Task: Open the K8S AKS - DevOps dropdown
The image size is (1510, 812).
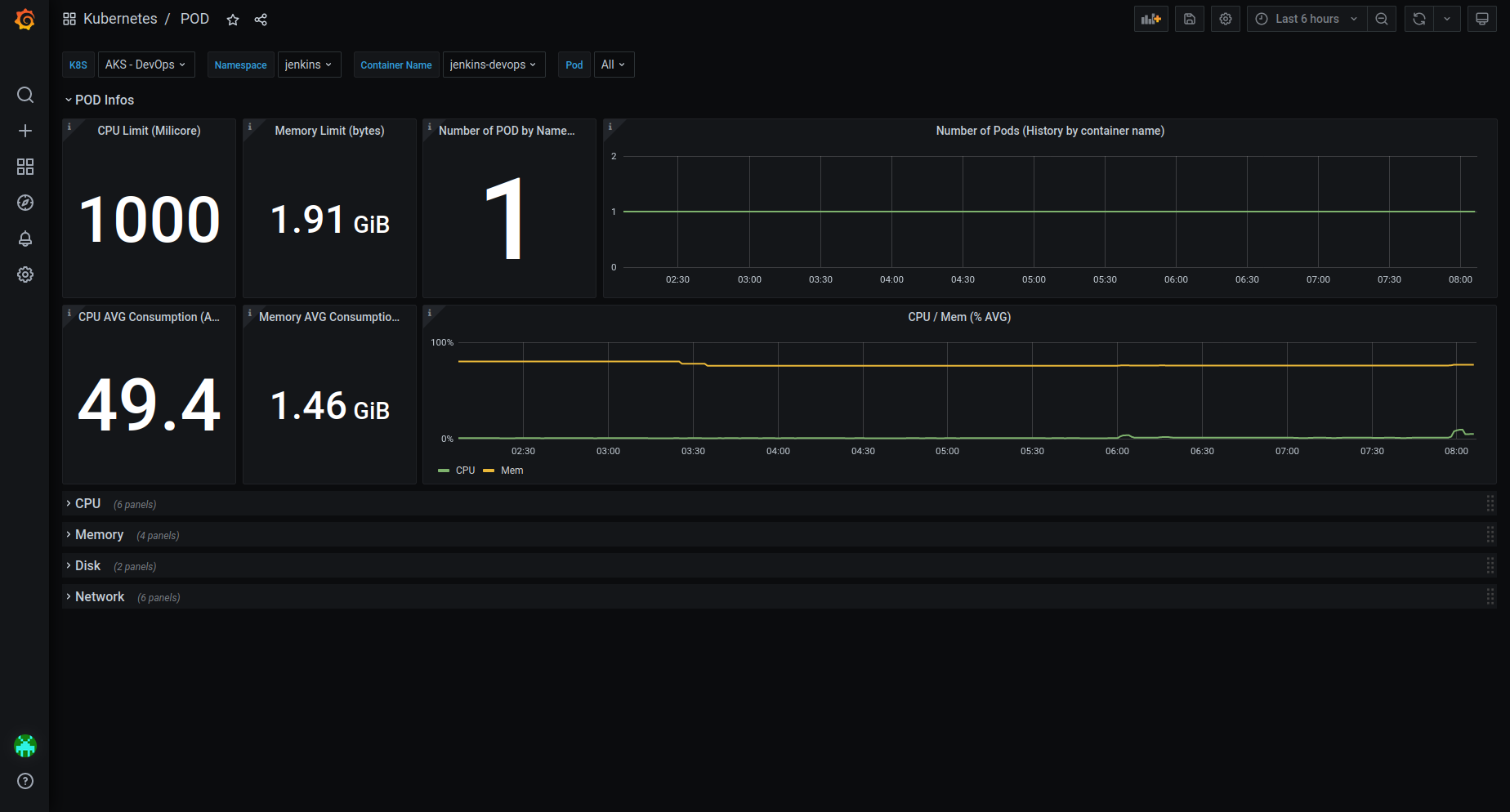Action: (x=146, y=65)
